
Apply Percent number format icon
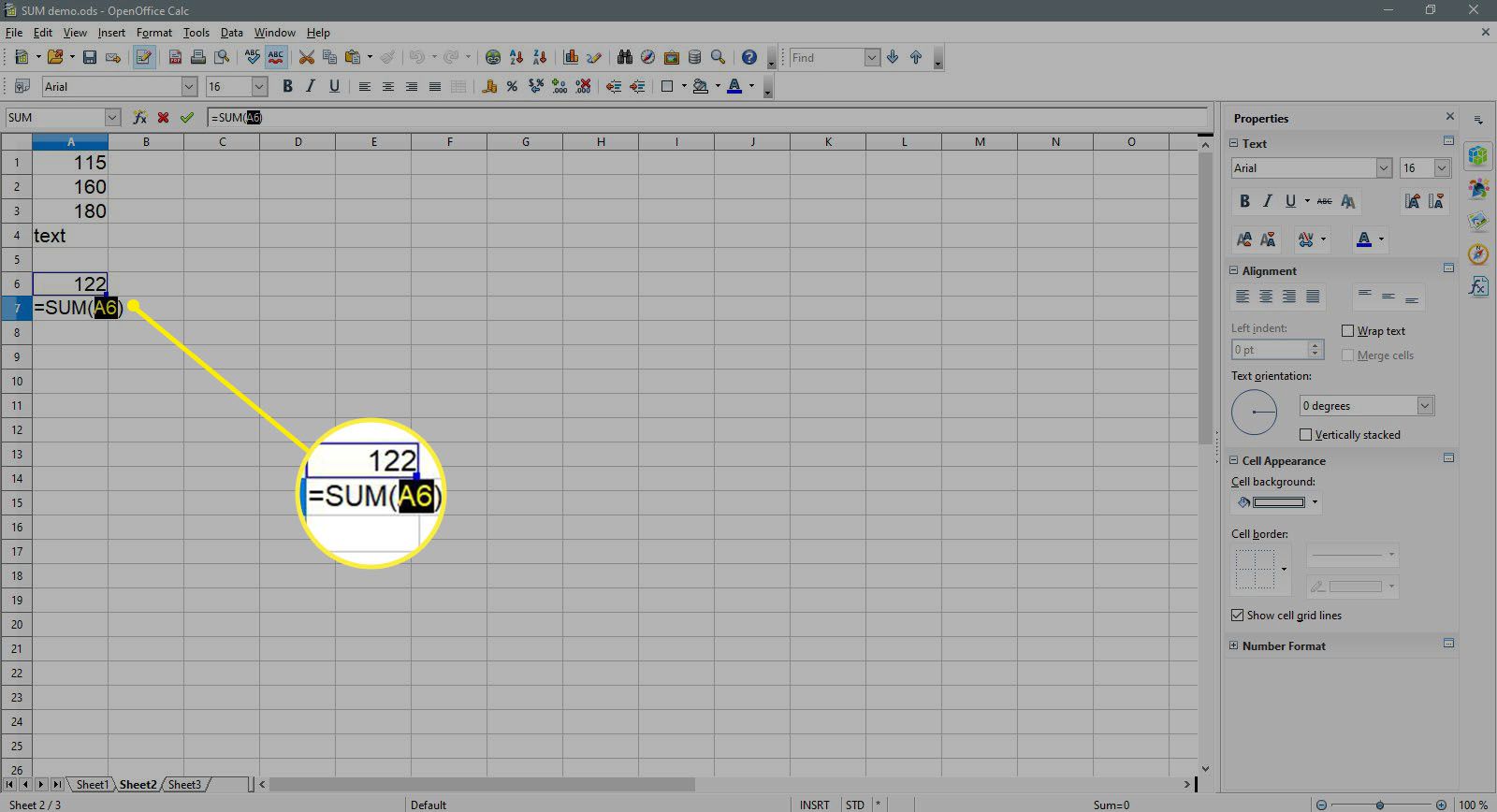(512, 87)
